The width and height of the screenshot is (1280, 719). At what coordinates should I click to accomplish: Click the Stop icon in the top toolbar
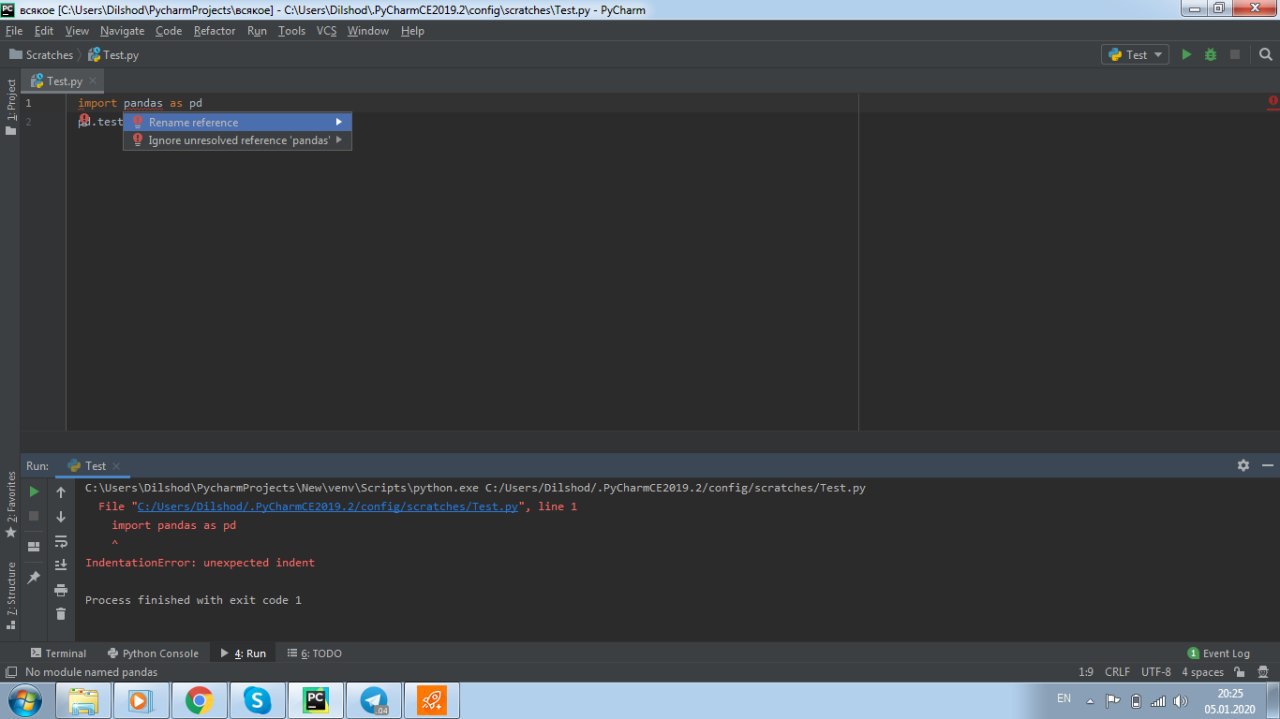(x=1235, y=55)
